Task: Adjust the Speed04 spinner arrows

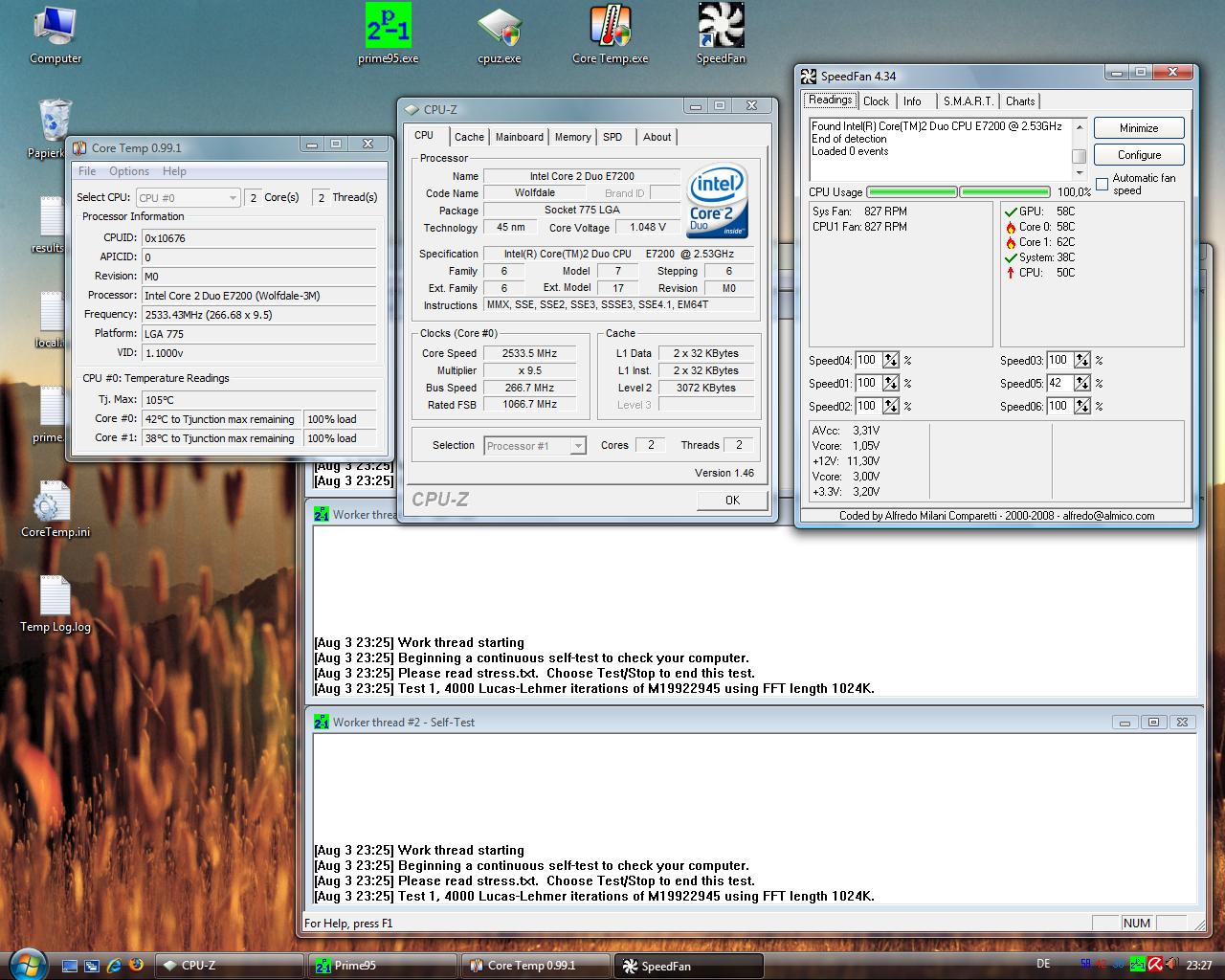Action: coord(891,360)
